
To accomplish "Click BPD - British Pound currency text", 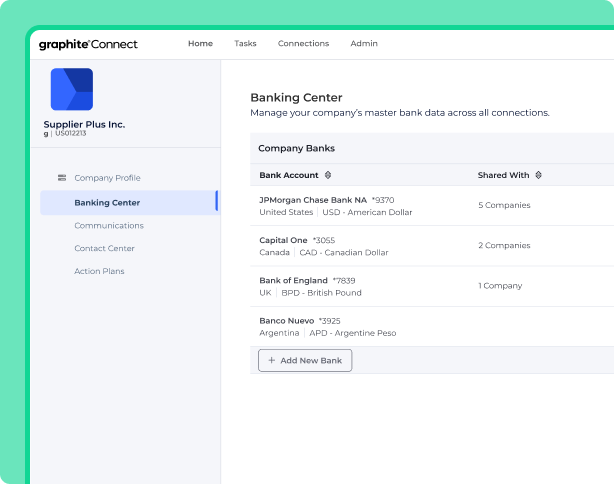I will pos(321,293).
